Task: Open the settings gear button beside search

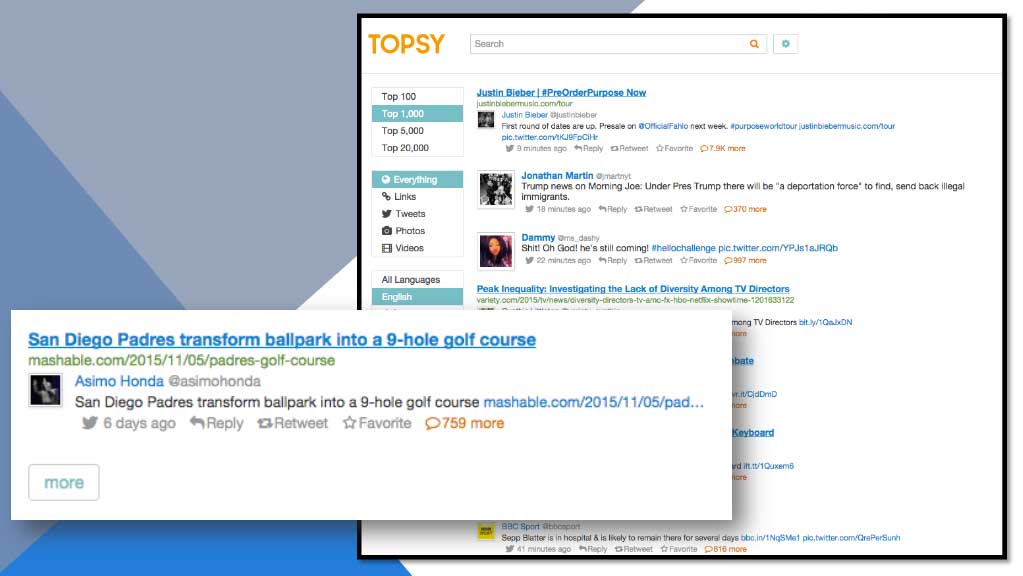Action: click(785, 44)
